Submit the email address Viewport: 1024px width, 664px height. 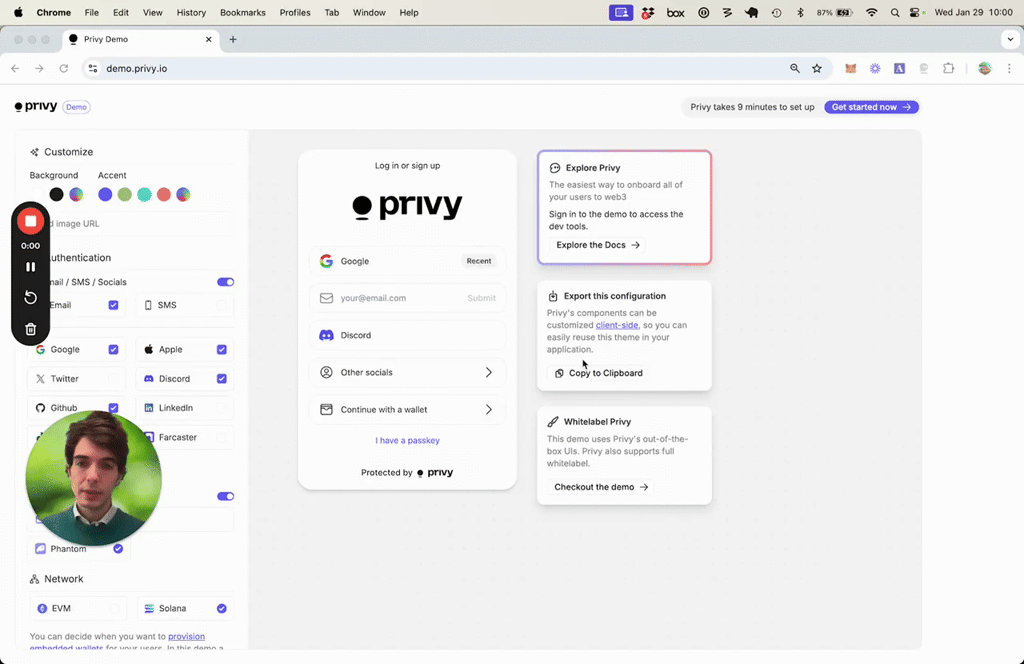coord(481,298)
